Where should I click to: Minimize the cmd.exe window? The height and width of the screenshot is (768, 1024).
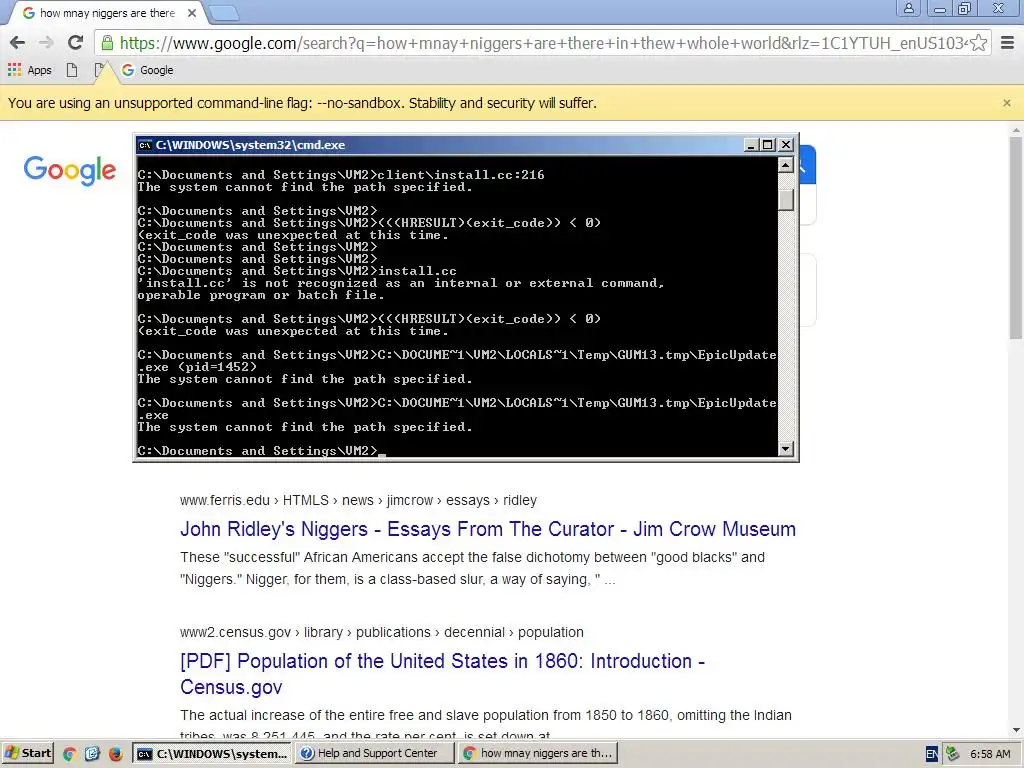point(751,145)
